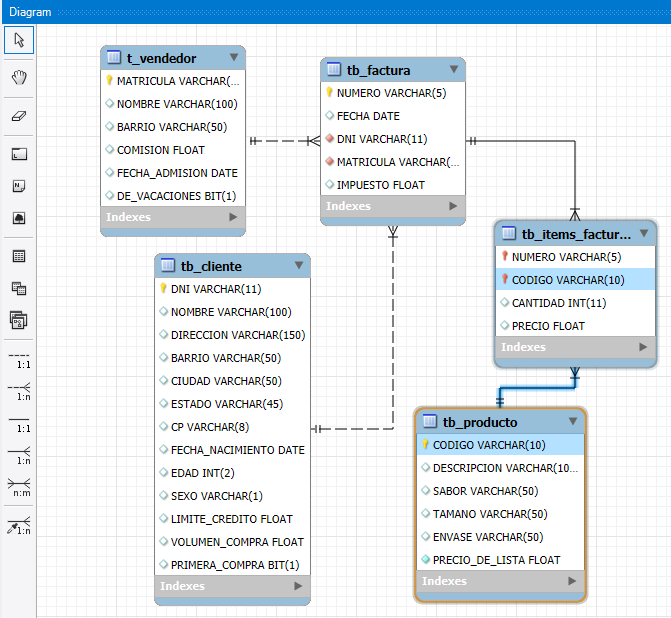This screenshot has height=618, width=671.
Task: Select DIRECCION VARCHAR(150) column
Action: 232,335
